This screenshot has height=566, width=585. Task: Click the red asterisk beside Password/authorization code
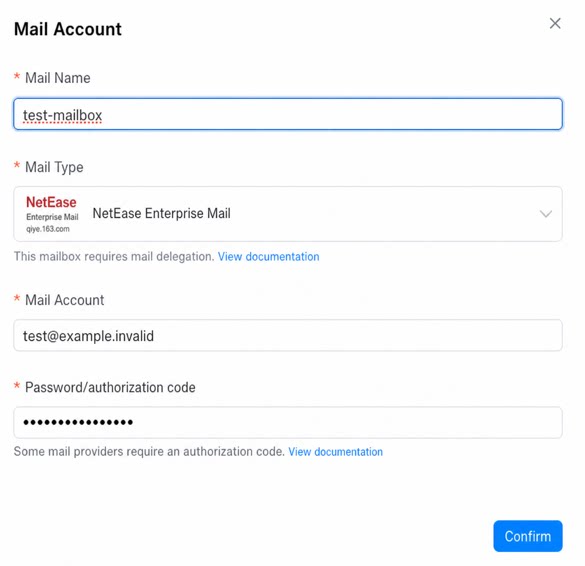point(17,385)
